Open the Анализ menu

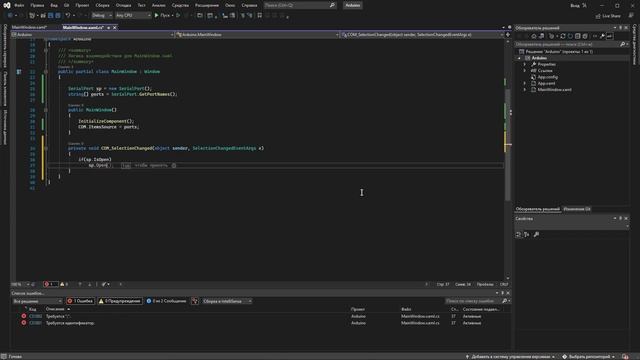(159, 5)
